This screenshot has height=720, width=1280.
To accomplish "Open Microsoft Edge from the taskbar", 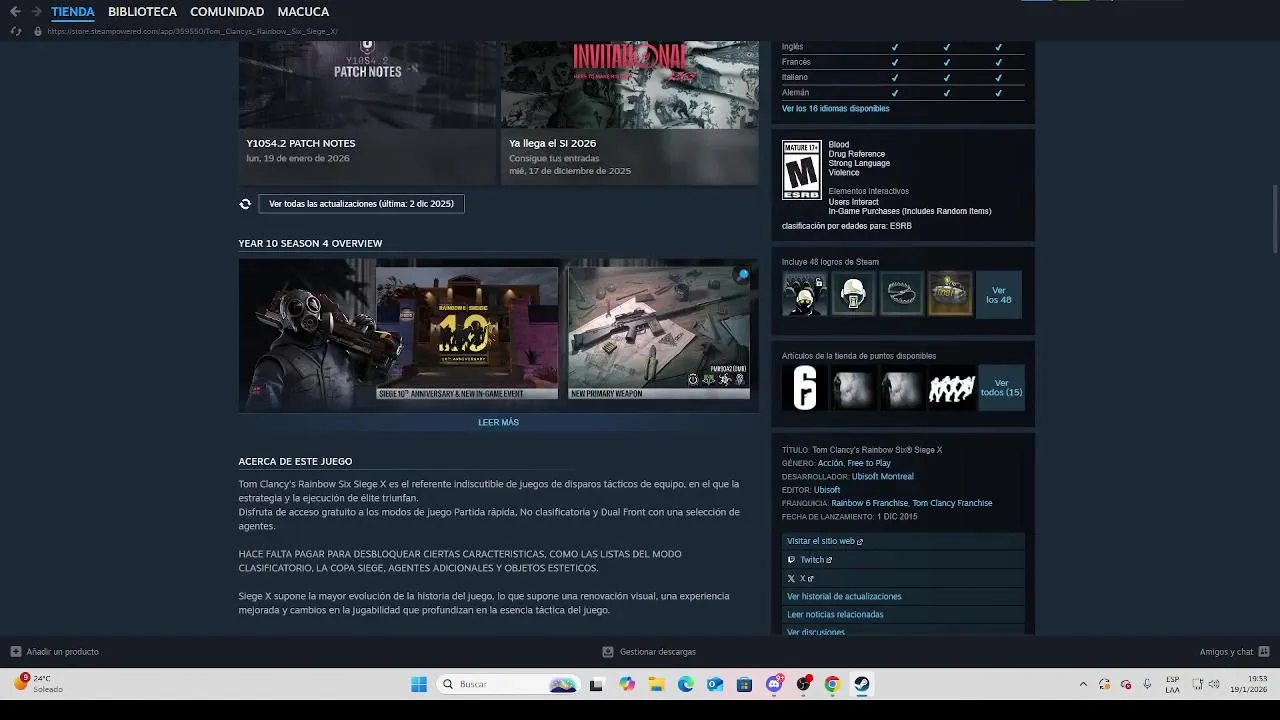I will (x=685, y=684).
